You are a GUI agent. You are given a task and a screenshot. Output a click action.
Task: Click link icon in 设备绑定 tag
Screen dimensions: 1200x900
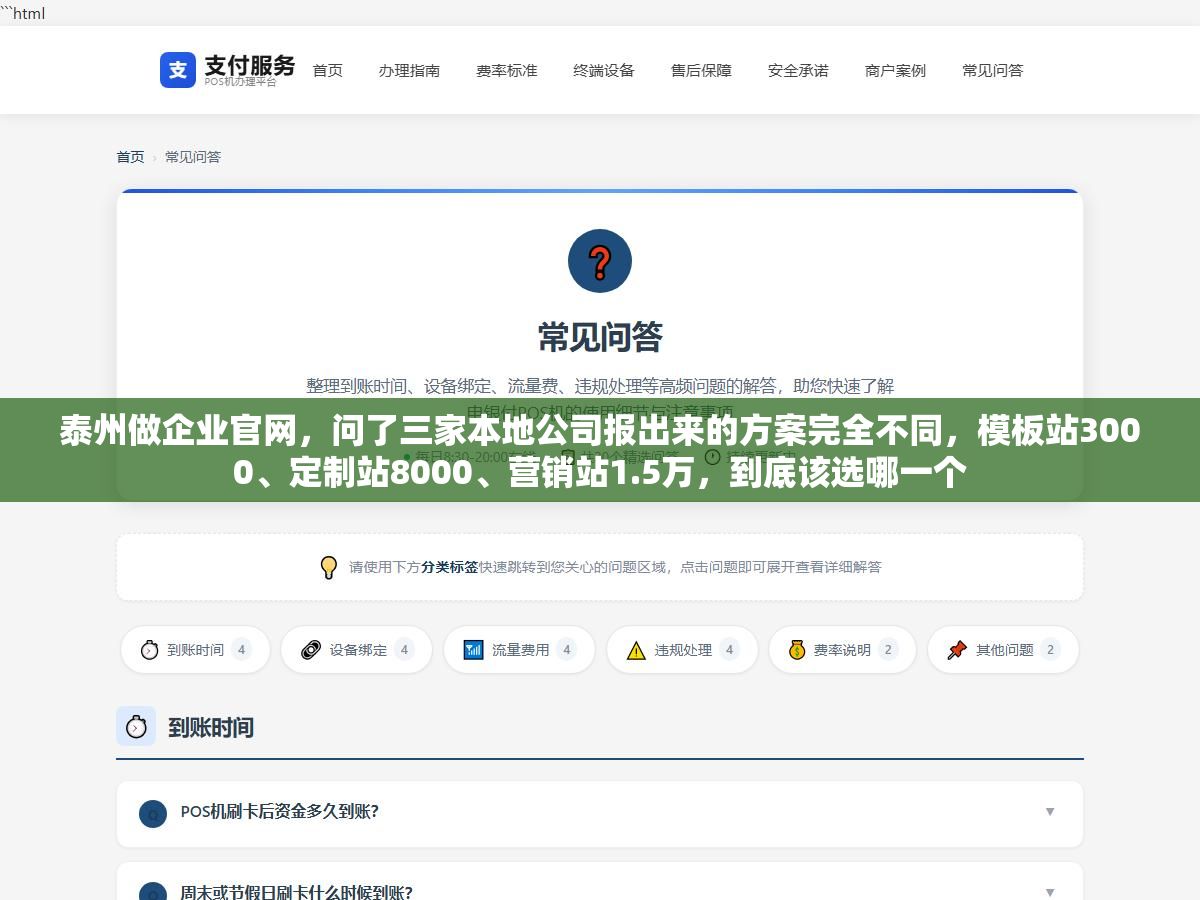311,650
